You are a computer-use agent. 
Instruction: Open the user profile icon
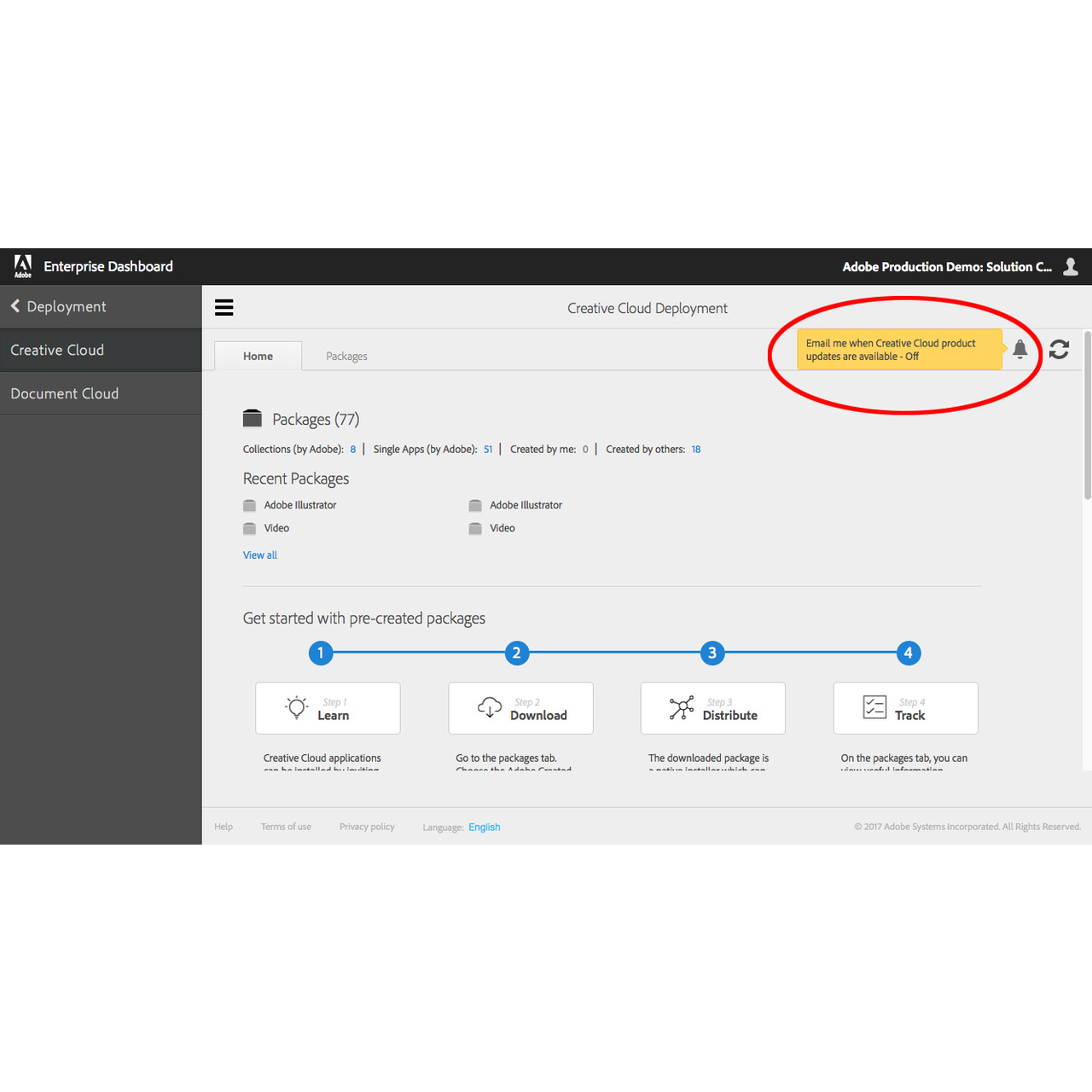click(1071, 267)
